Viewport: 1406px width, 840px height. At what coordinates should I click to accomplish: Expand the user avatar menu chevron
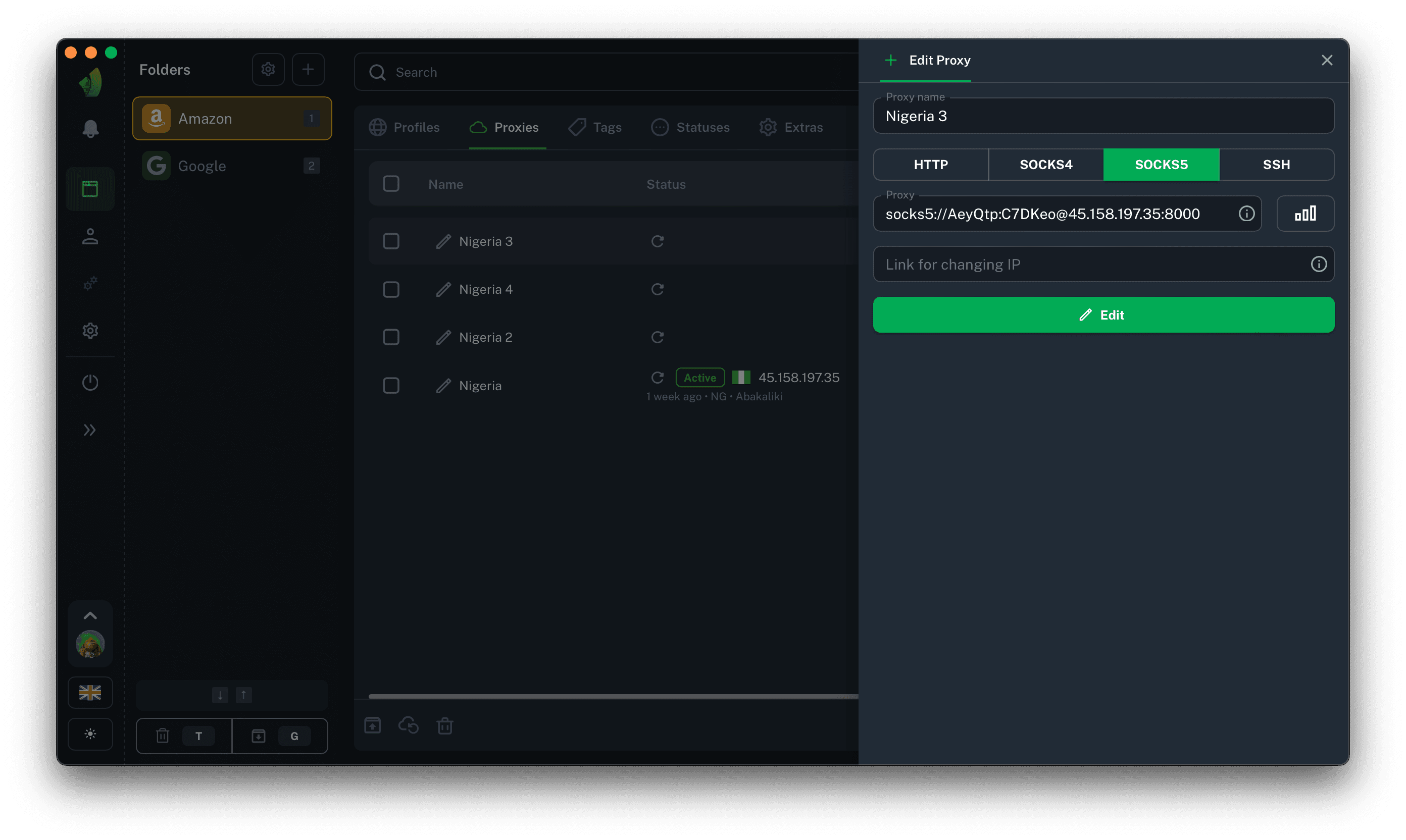click(90, 616)
